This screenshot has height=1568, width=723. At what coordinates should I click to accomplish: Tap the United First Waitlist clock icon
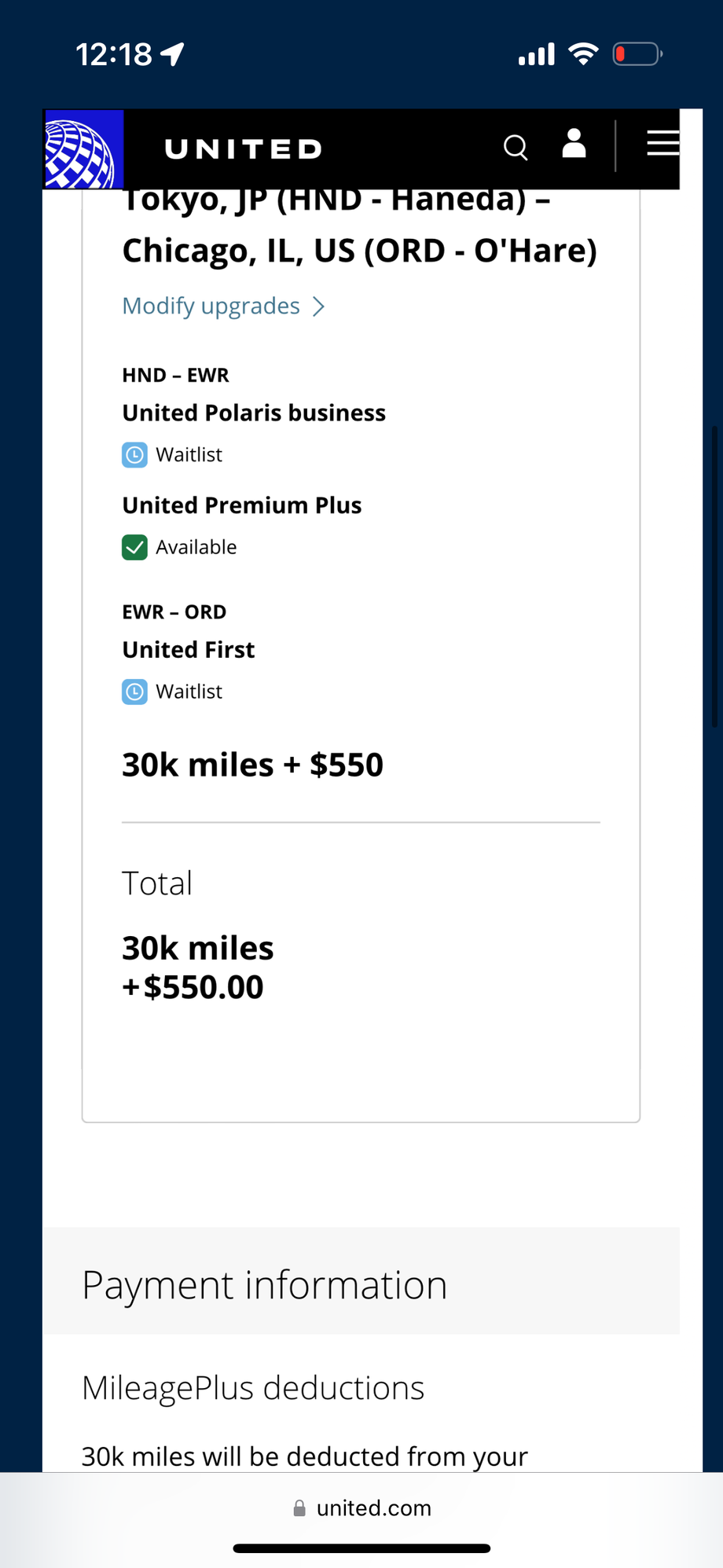(x=134, y=692)
